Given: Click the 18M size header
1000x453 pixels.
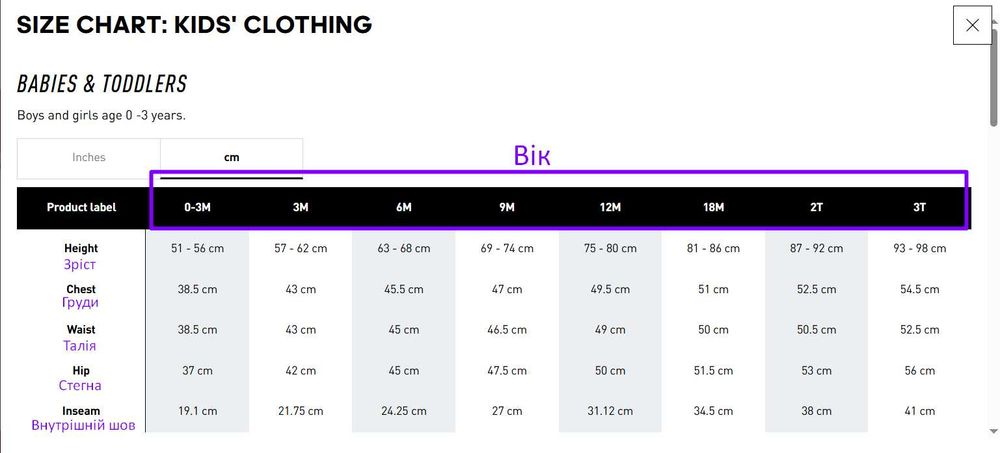Looking at the screenshot, I should (x=714, y=208).
